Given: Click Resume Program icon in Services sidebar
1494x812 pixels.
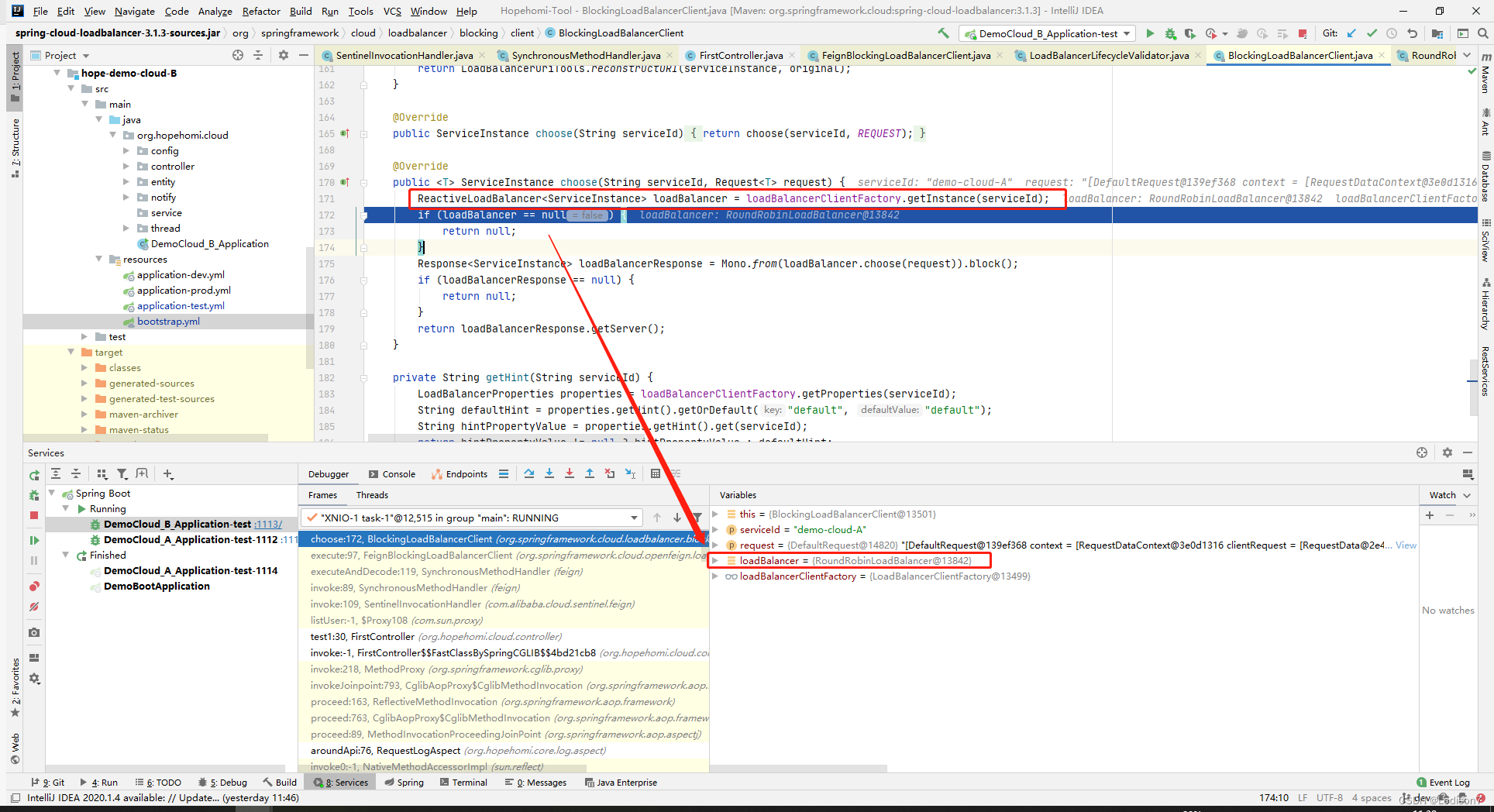Looking at the screenshot, I should click(x=34, y=540).
